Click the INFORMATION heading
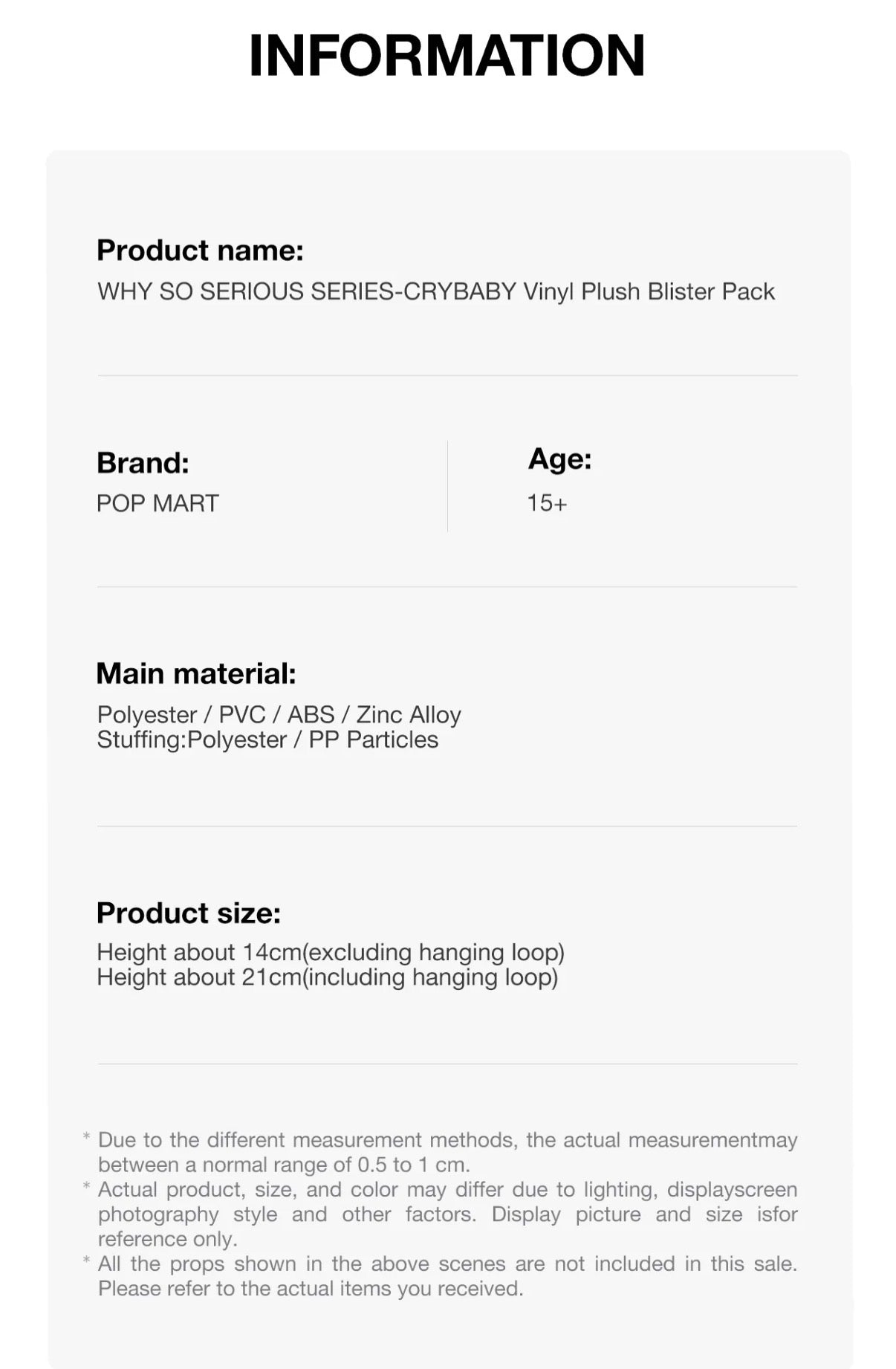Viewport: 896px width, 1369px height. pyautogui.click(x=447, y=55)
